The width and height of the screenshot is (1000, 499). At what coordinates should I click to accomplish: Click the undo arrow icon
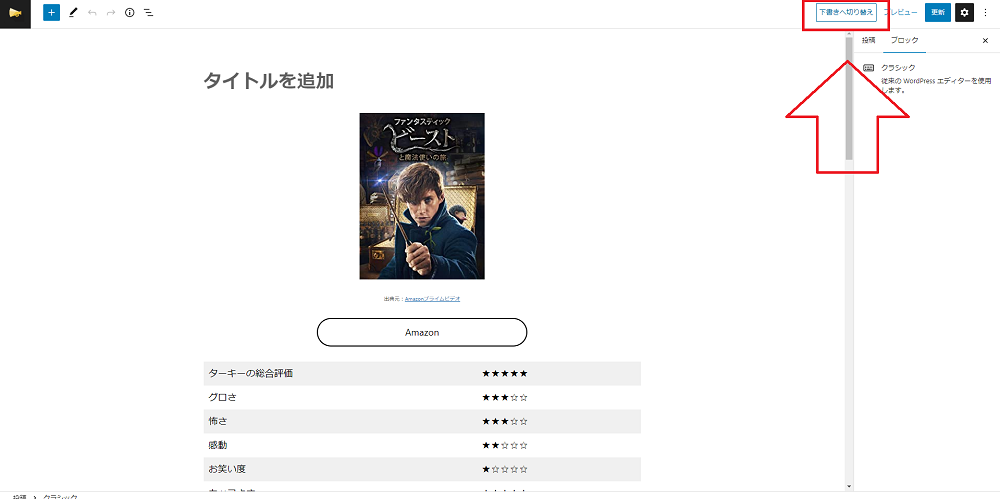(92, 12)
